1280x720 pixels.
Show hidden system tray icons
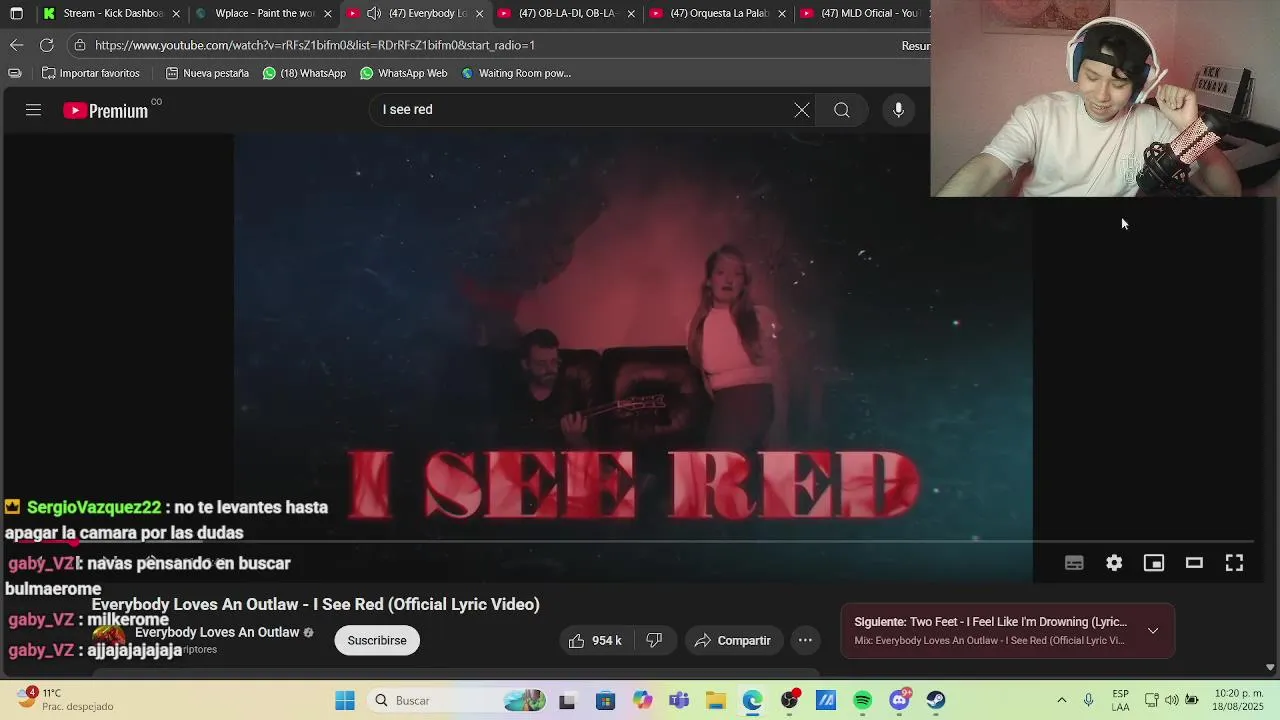[x=1061, y=700]
